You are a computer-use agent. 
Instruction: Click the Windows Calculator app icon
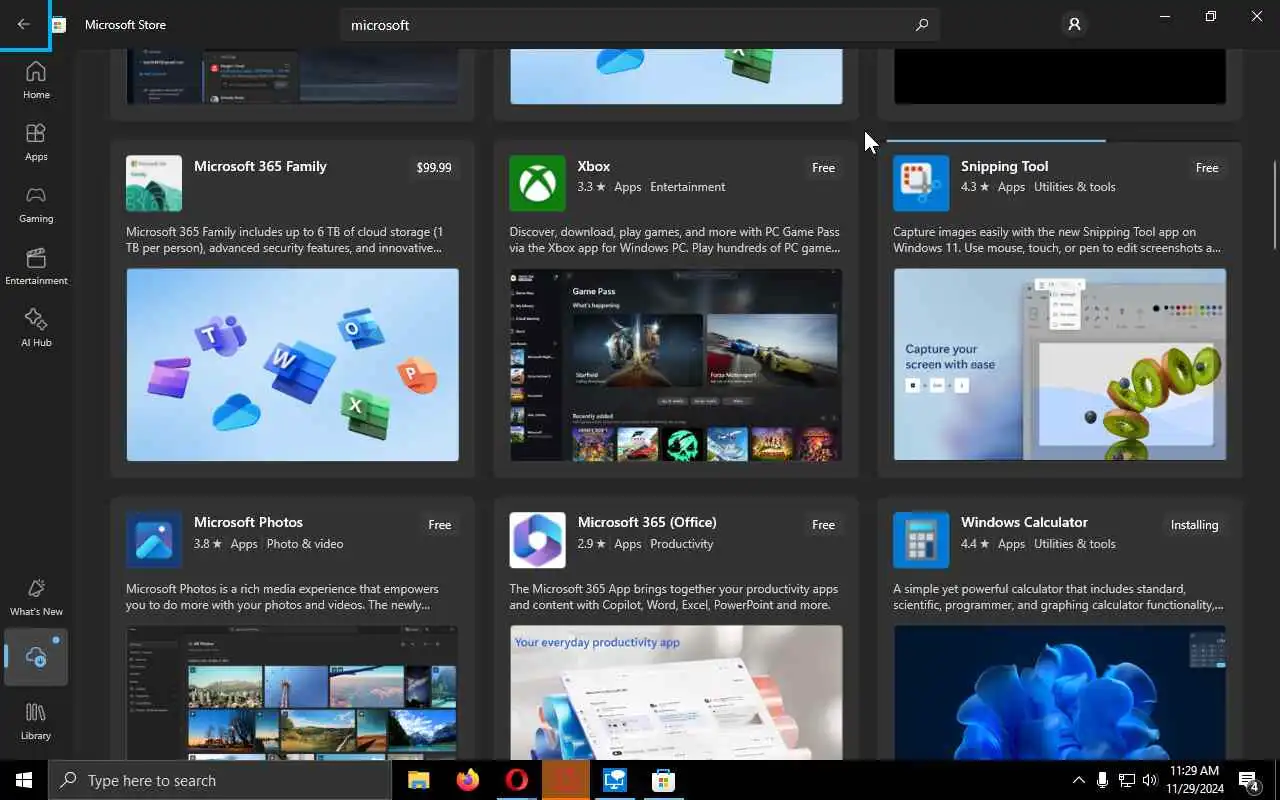click(x=921, y=540)
